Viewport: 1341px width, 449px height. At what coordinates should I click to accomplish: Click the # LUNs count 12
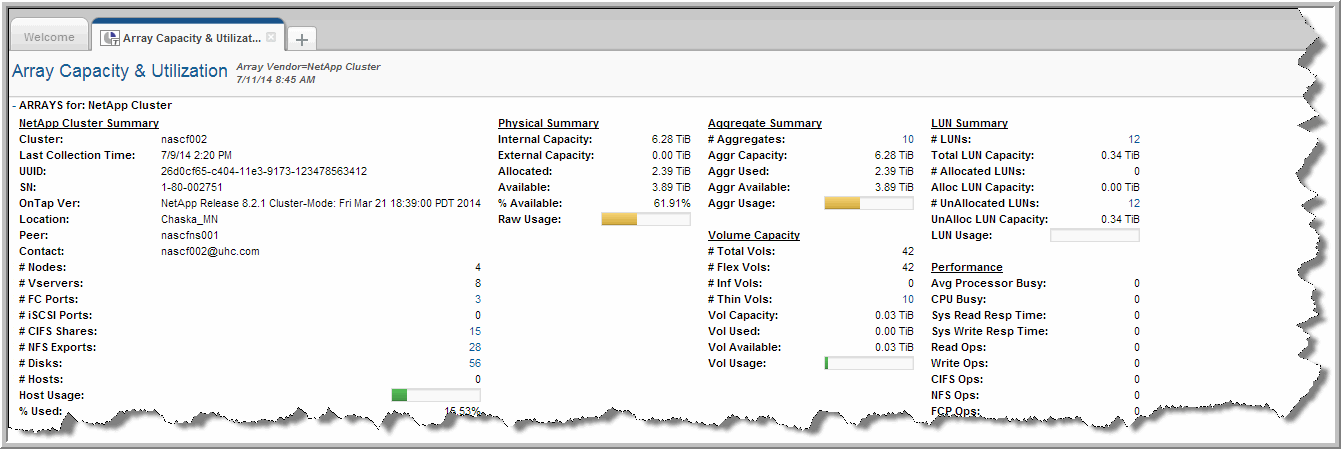pos(1133,139)
